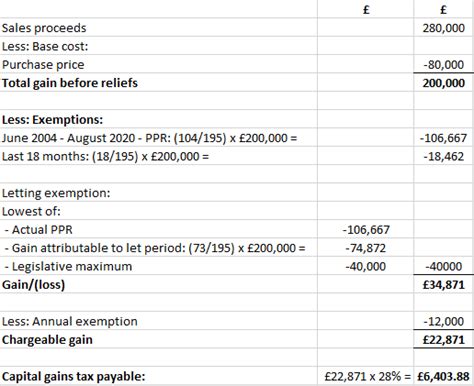
Task: Select the Letting exemption label cell
Action: pos(159,193)
